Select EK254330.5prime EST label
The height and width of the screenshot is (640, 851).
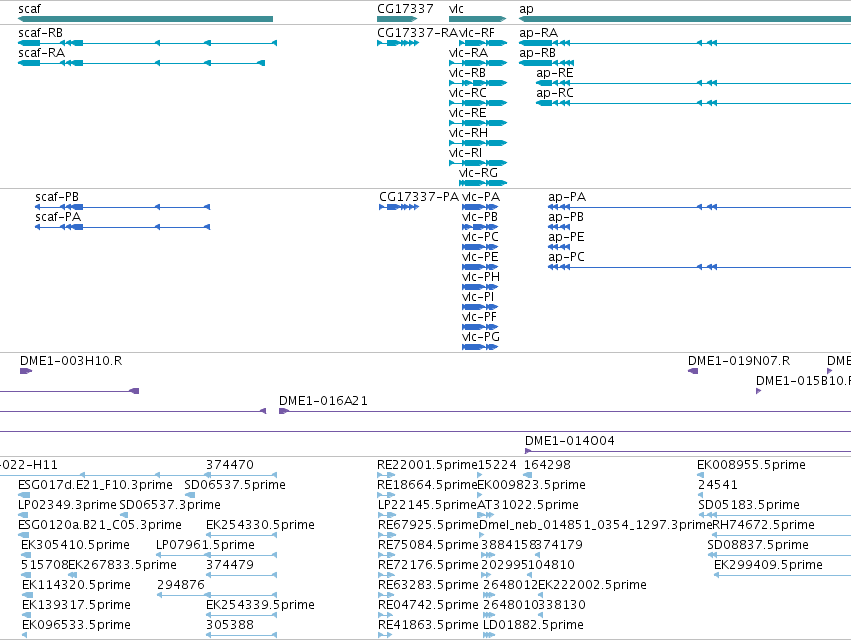261,525
